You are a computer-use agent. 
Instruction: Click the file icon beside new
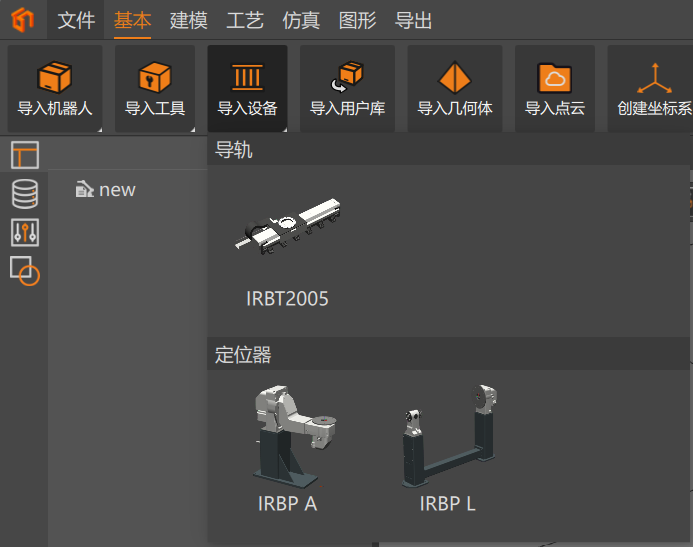pos(84,189)
